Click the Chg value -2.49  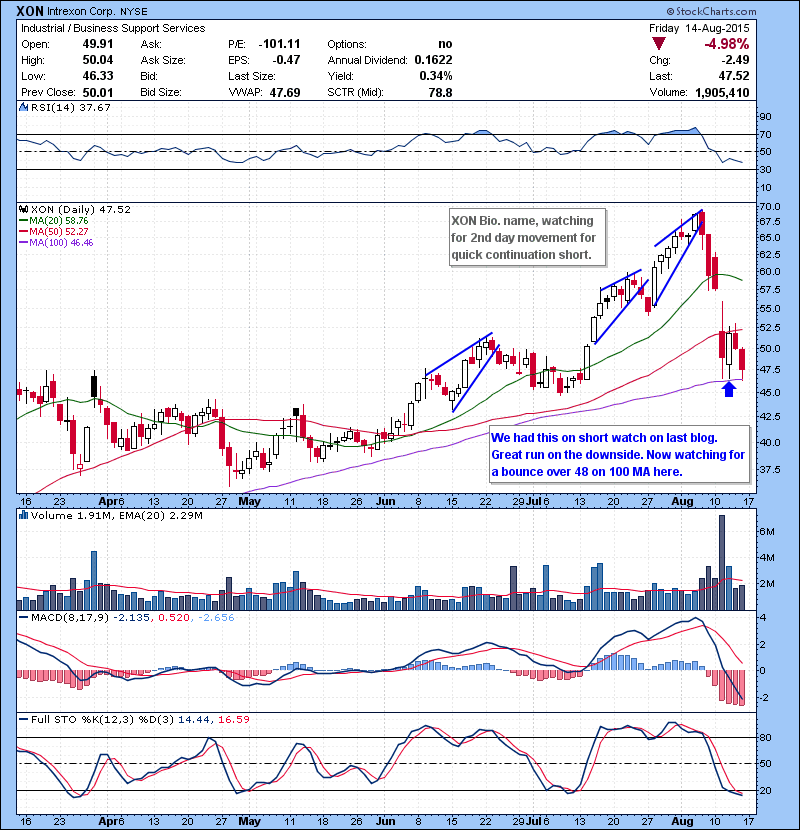tap(733, 60)
